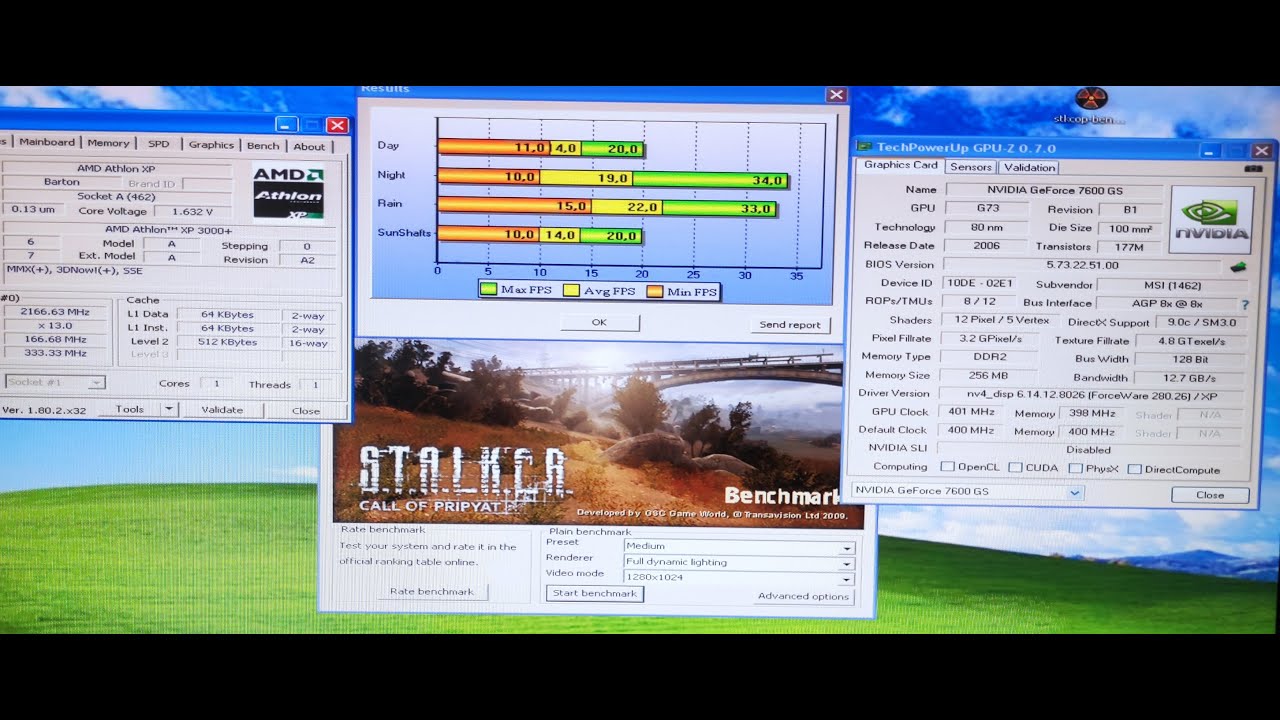Click OK in the Results window

pos(599,322)
